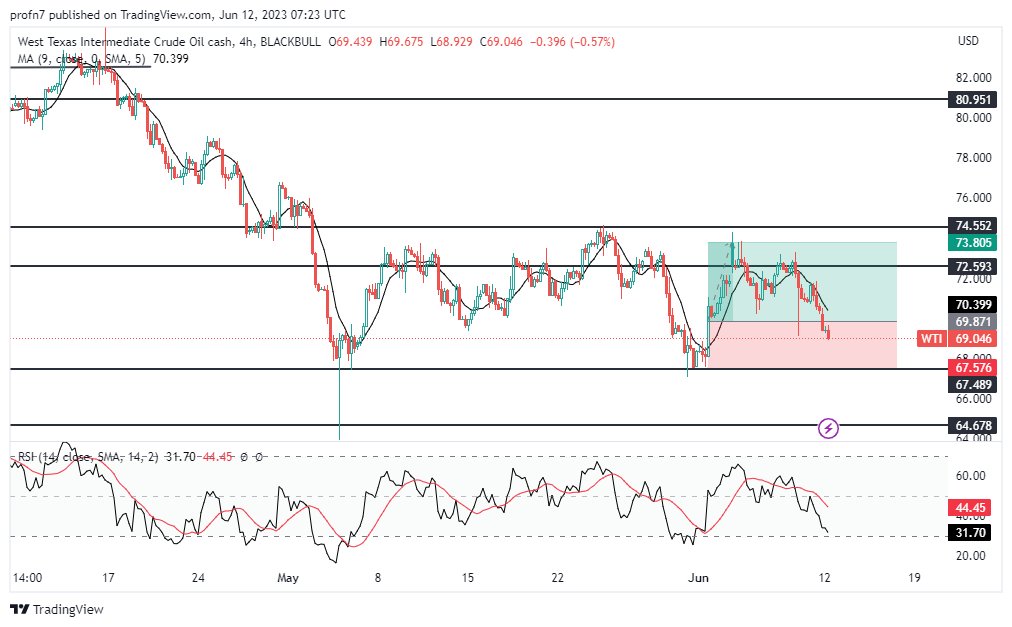1012x627 pixels.
Task: Click the BLACKBULL exchange name in the legend
Action: pyautogui.click(x=289, y=42)
